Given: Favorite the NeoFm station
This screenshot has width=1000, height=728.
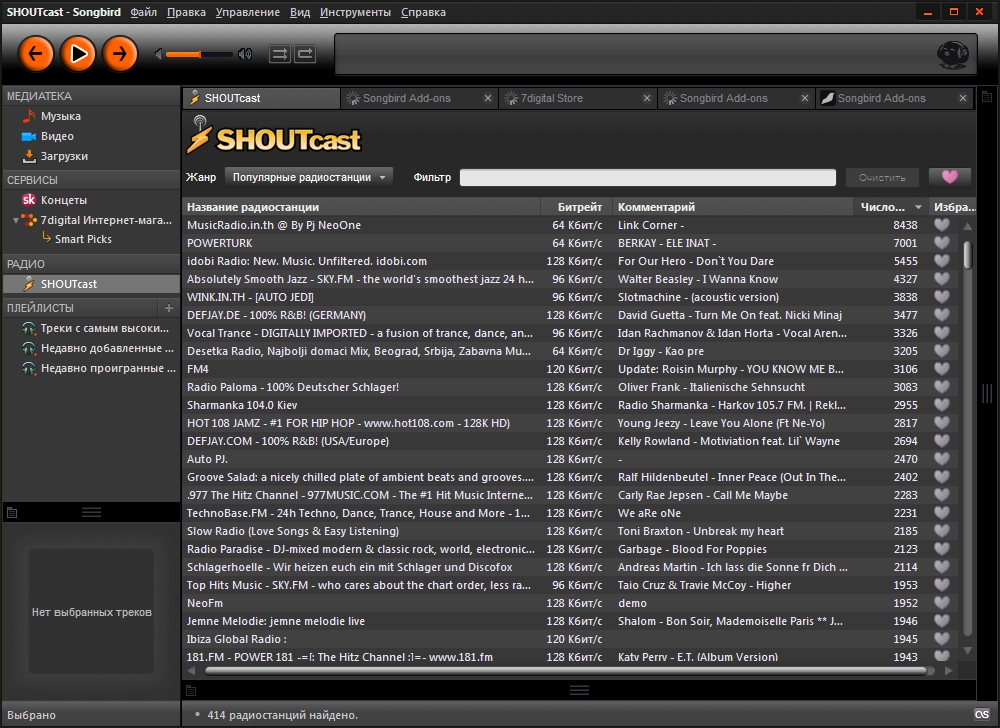Looking at the screenshot, I should [941, 603].
